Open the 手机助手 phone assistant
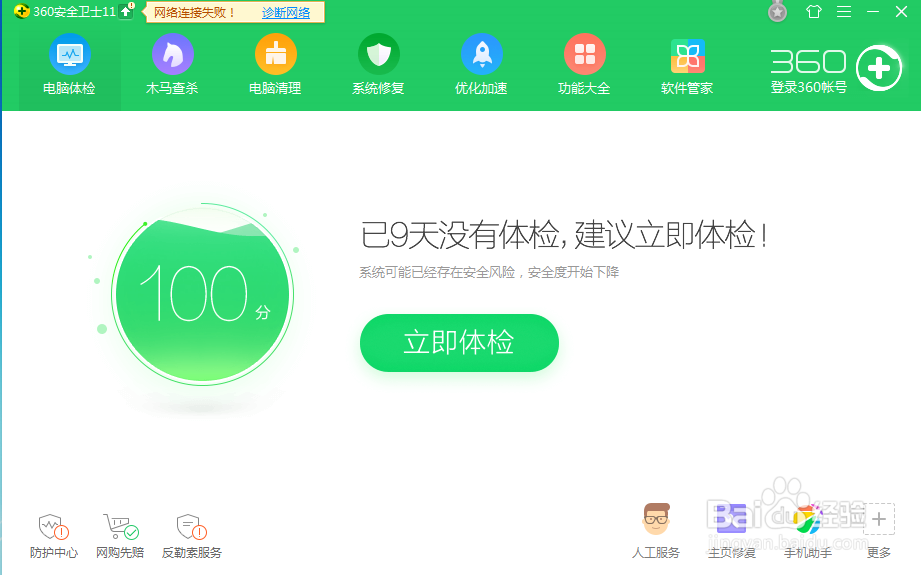921x575 pixels. [808, 531]
